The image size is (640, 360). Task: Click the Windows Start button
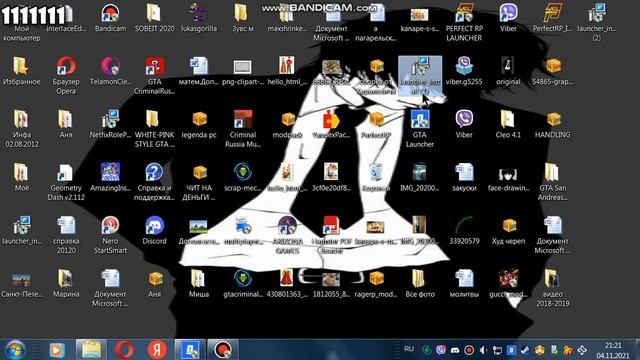(15, 350)
